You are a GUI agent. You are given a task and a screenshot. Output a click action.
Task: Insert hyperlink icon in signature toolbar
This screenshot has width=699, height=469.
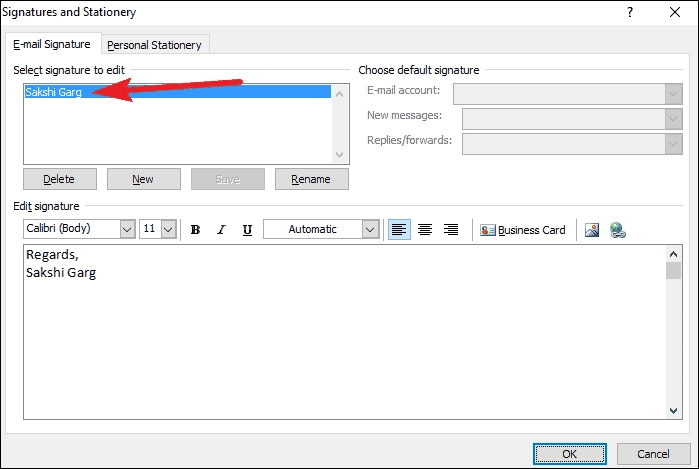617,230
